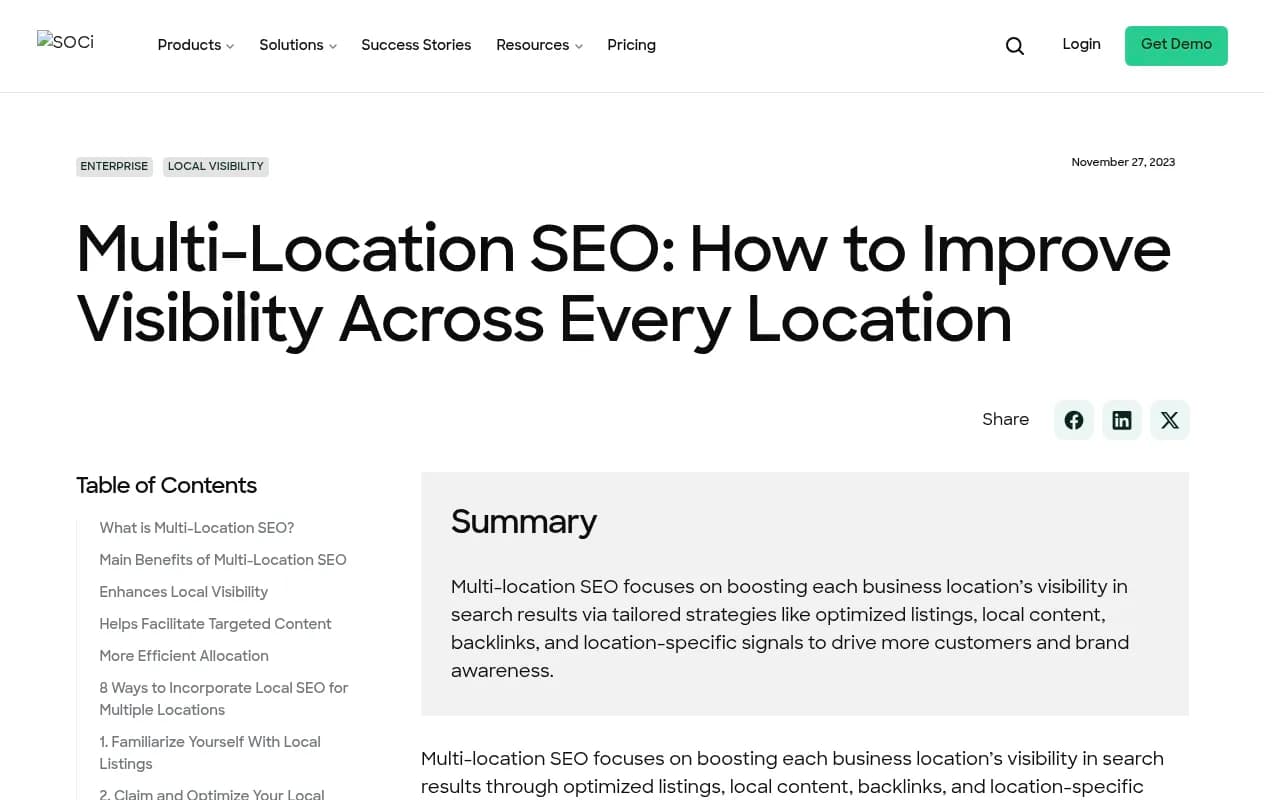Open '1. Familiarize Yourself With Local Listings'
1280x800 pixels.
point(210,753)
